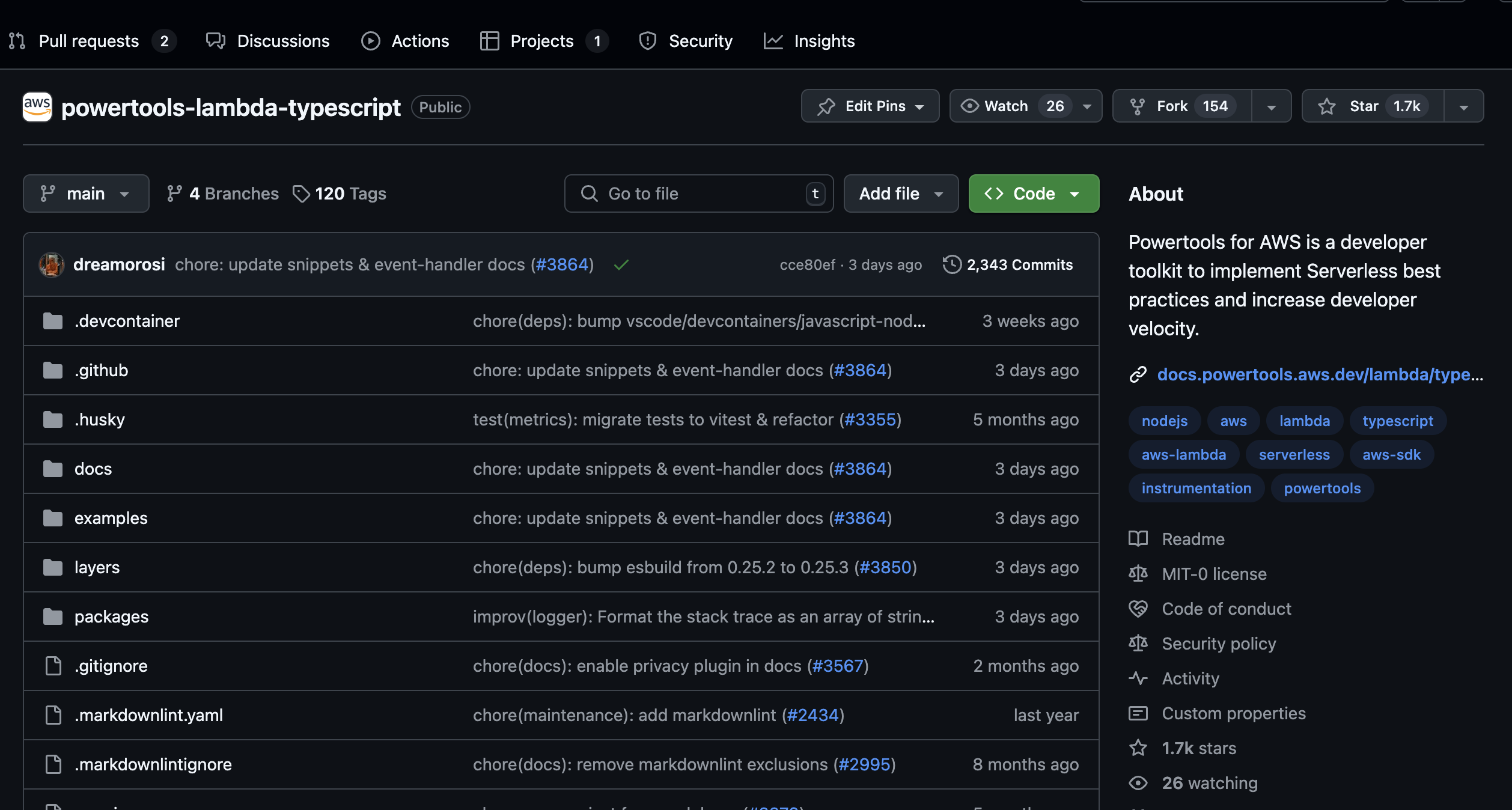Open the .husky folder
This screenshot has height=810, width=1512.
coord(100,419)
